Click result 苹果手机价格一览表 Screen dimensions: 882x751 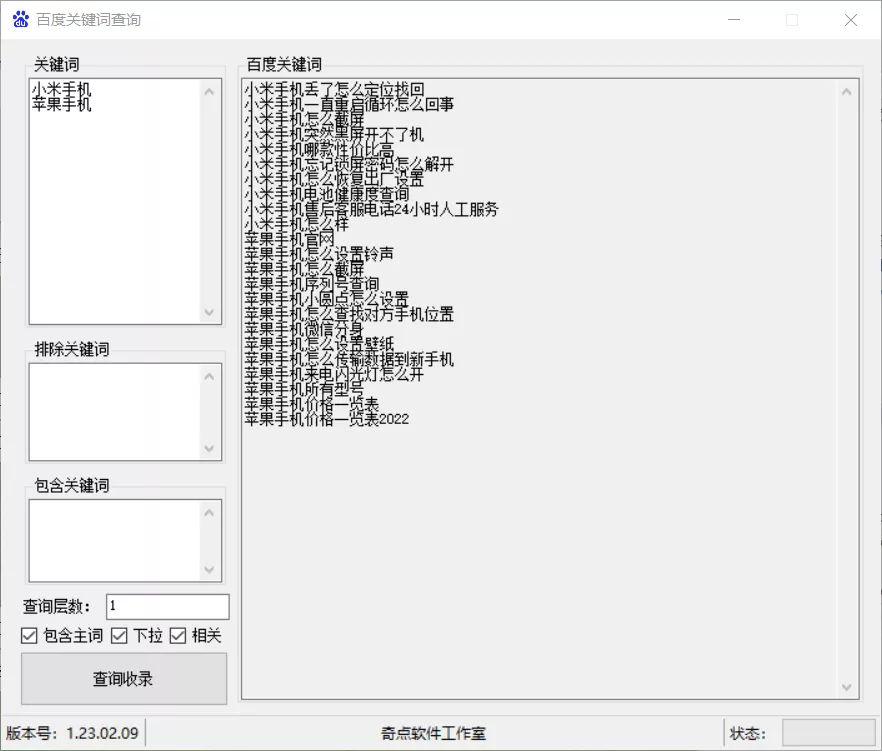coord(312,404)
